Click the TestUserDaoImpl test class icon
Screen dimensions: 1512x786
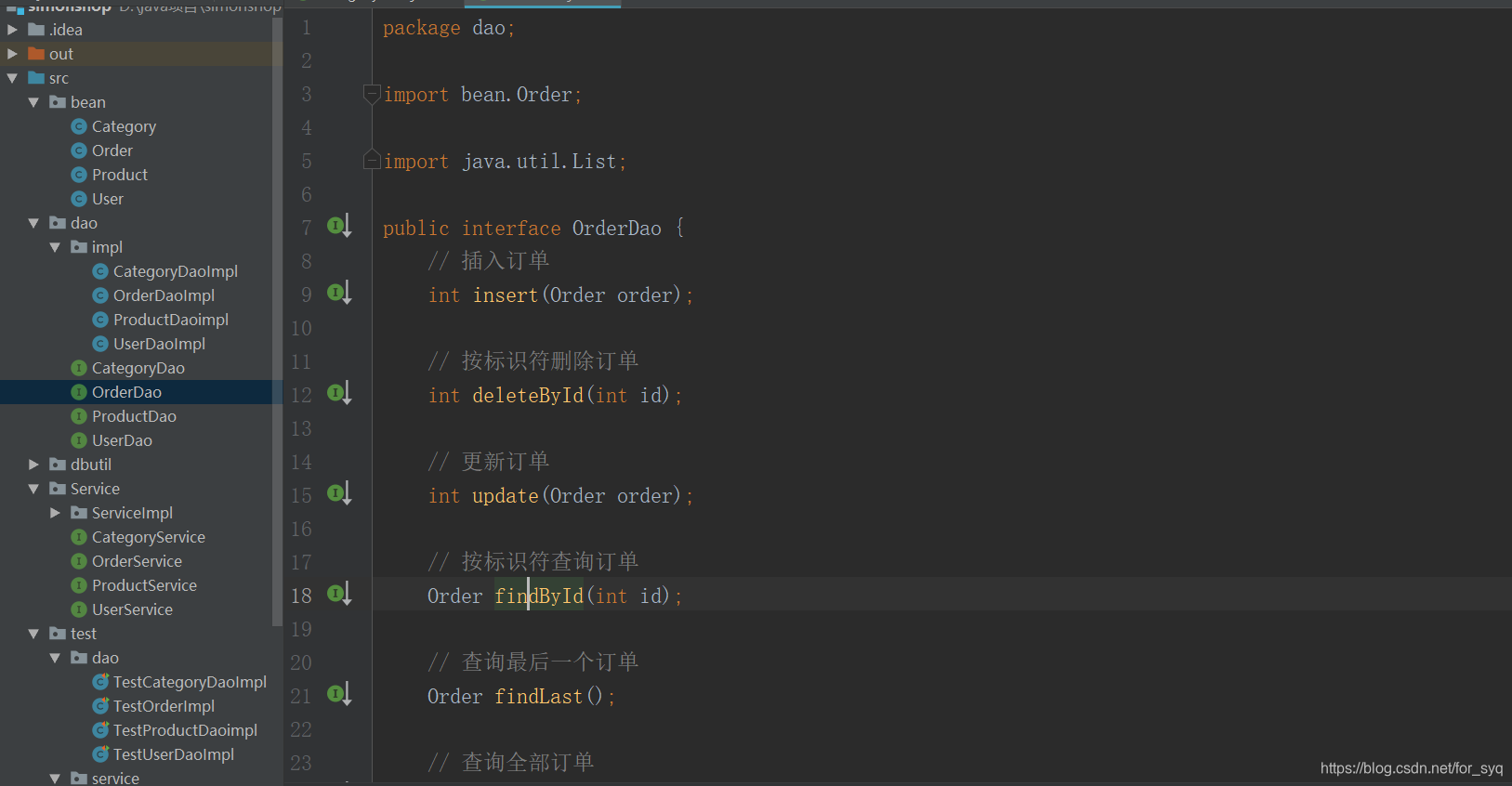[x=100, y=754]
